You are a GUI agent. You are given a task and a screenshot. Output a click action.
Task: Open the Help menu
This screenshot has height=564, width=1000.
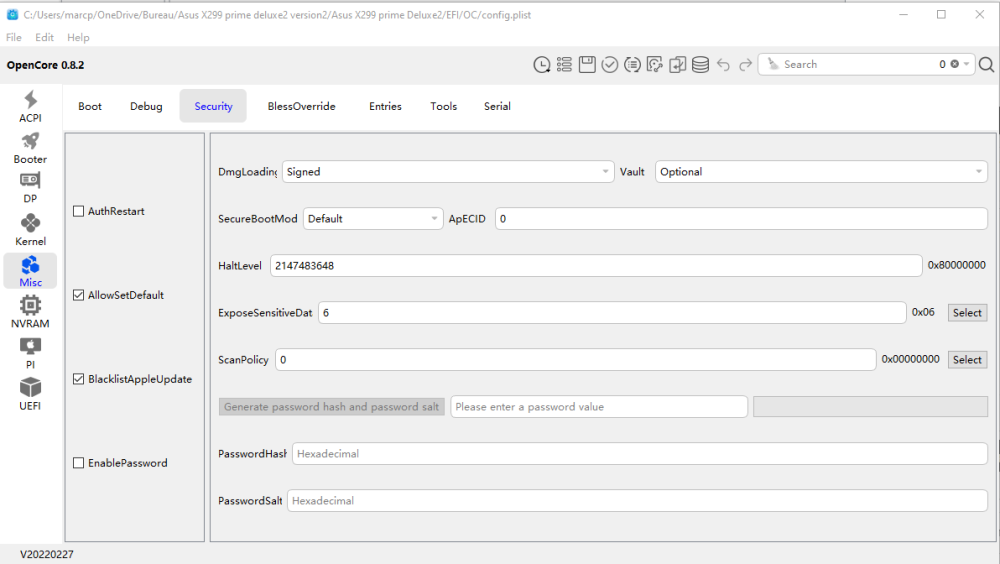coord(78,37)
